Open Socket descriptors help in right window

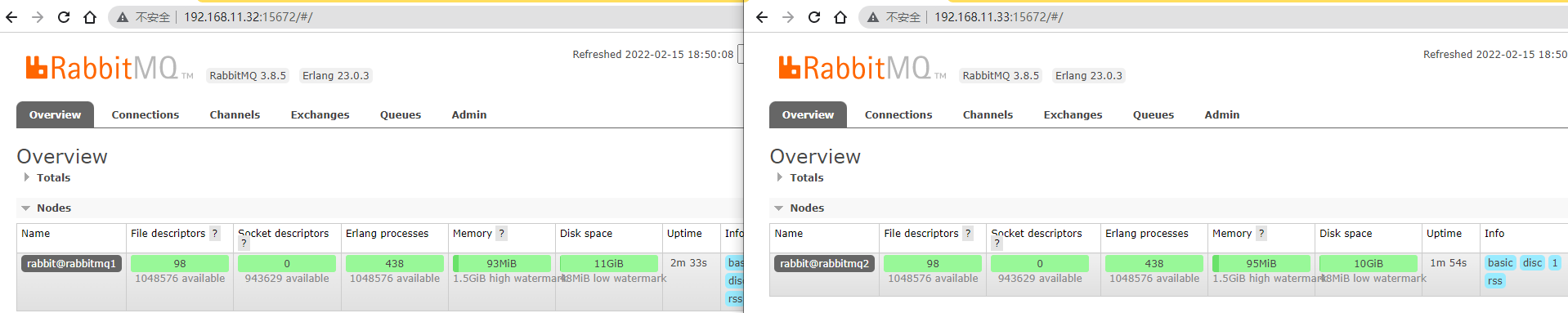[x=997, y=244]
